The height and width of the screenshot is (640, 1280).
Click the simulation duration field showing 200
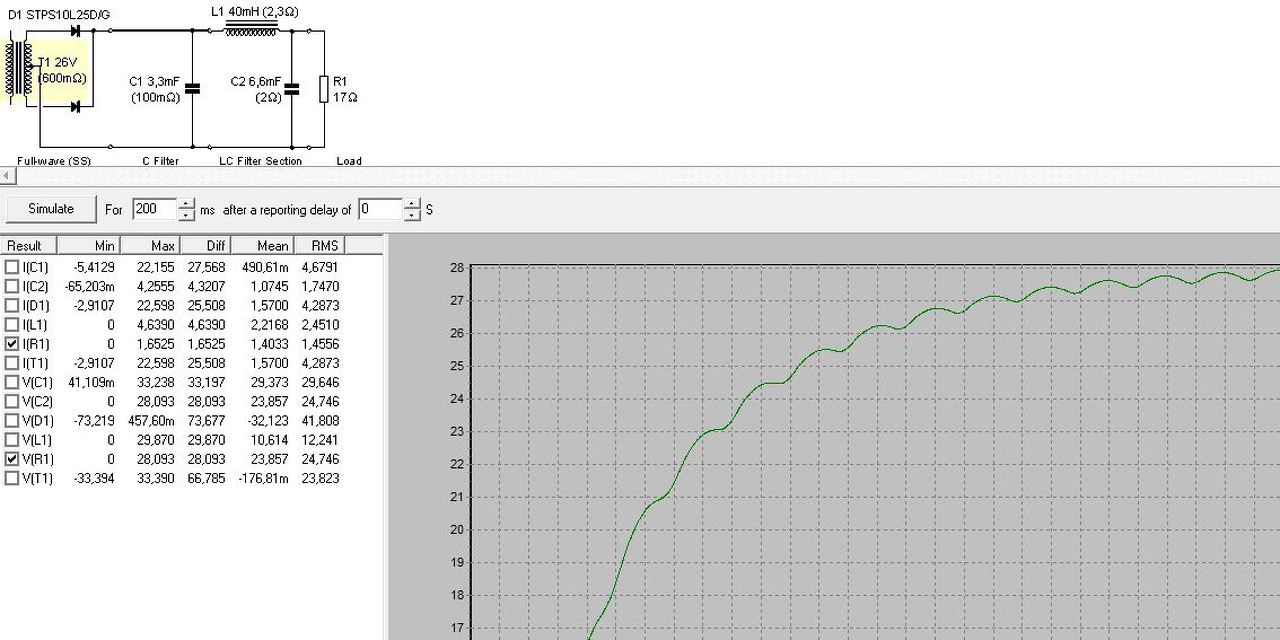[154, 209]
